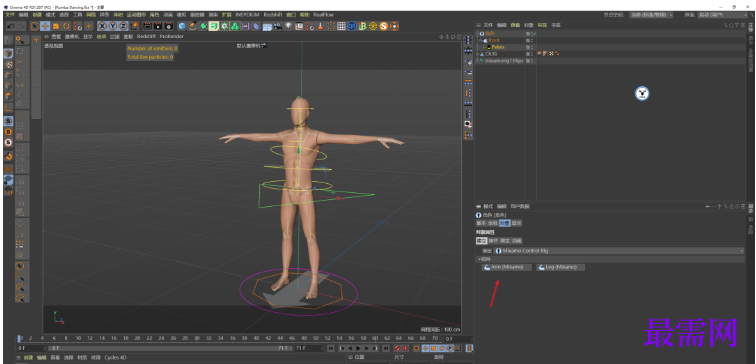Add a Cube primitive object
Viewport: 756px width, 364px height.
click(181, 26)
